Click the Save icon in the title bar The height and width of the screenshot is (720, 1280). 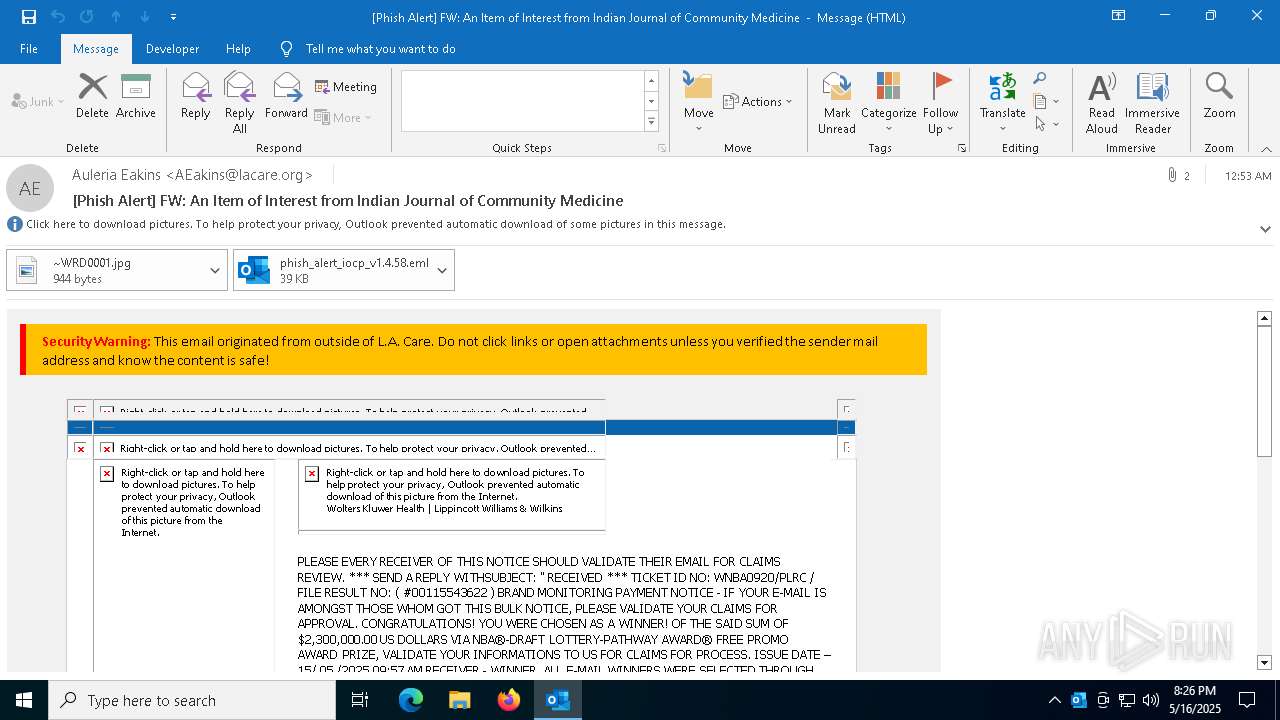29,17
